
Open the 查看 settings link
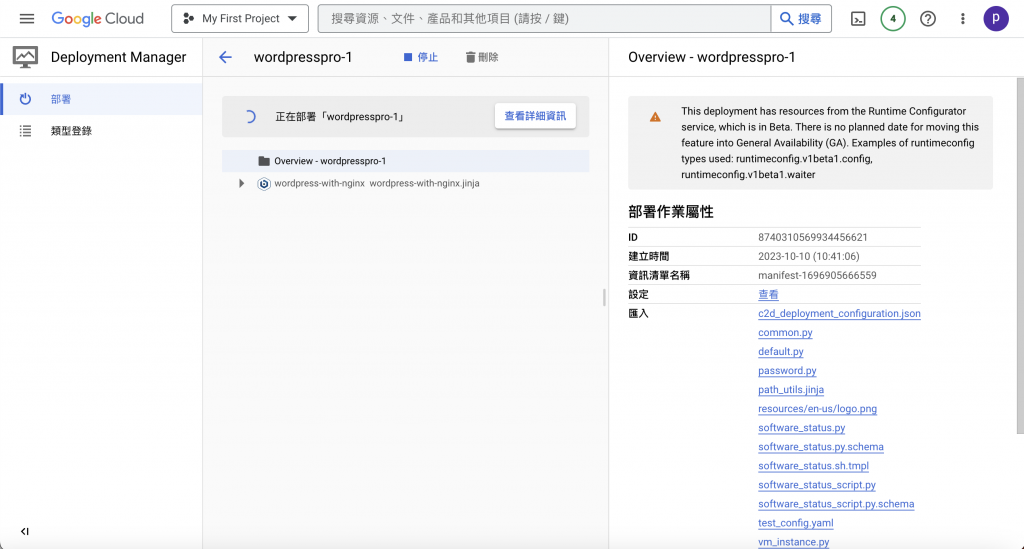[768, 294]
